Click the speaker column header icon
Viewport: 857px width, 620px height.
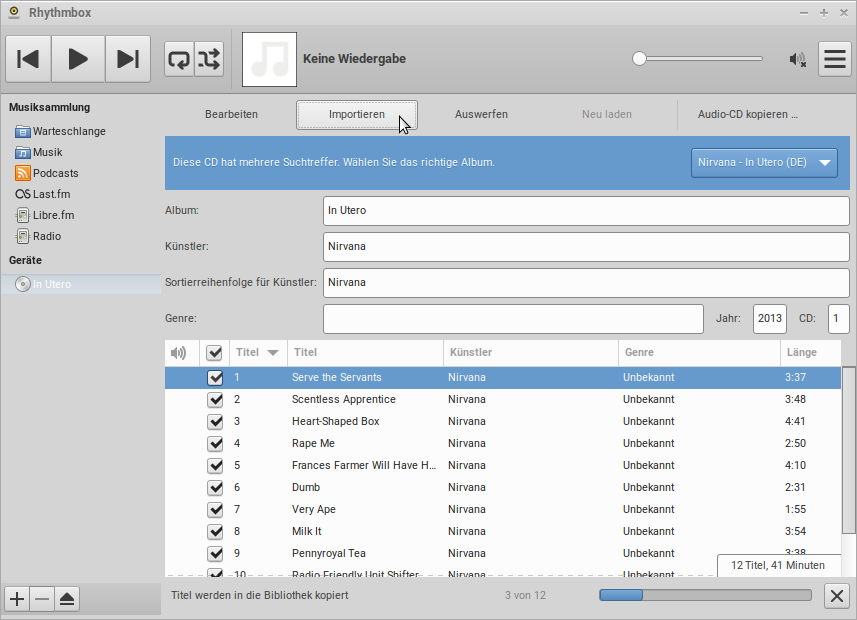(179, 353)
